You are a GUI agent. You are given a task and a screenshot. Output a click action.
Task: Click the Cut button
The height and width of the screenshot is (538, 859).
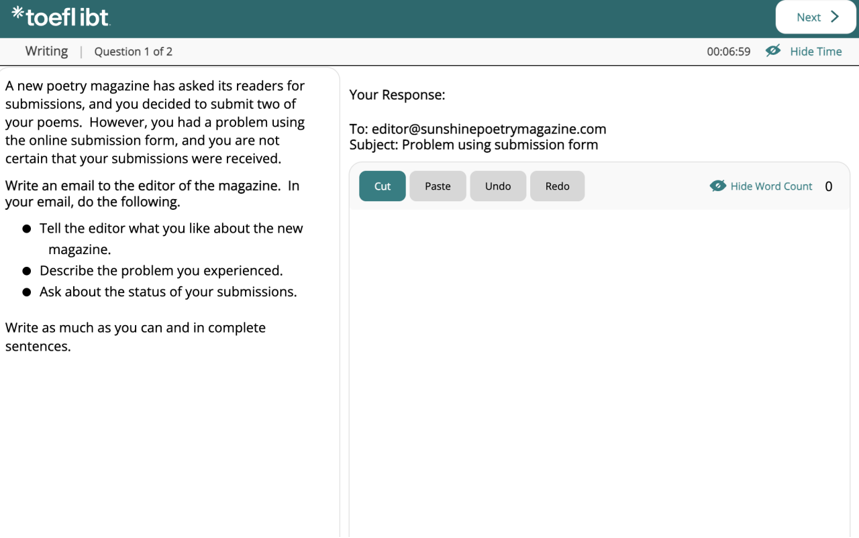[382, 186]
